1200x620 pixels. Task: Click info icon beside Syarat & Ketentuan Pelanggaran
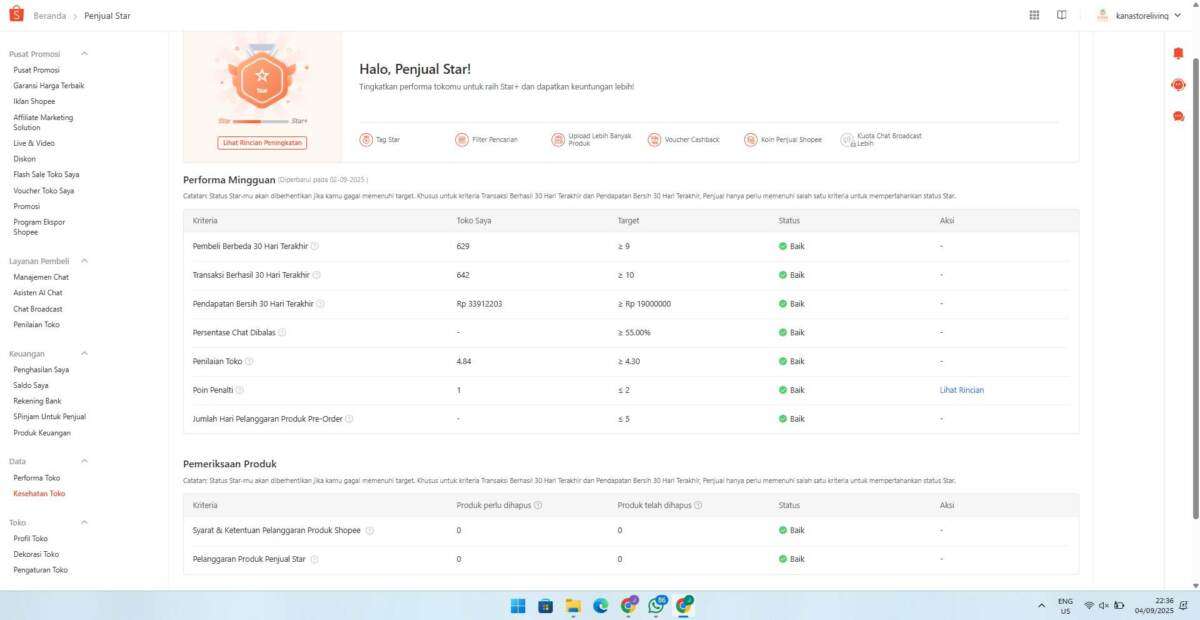(370, 531)
